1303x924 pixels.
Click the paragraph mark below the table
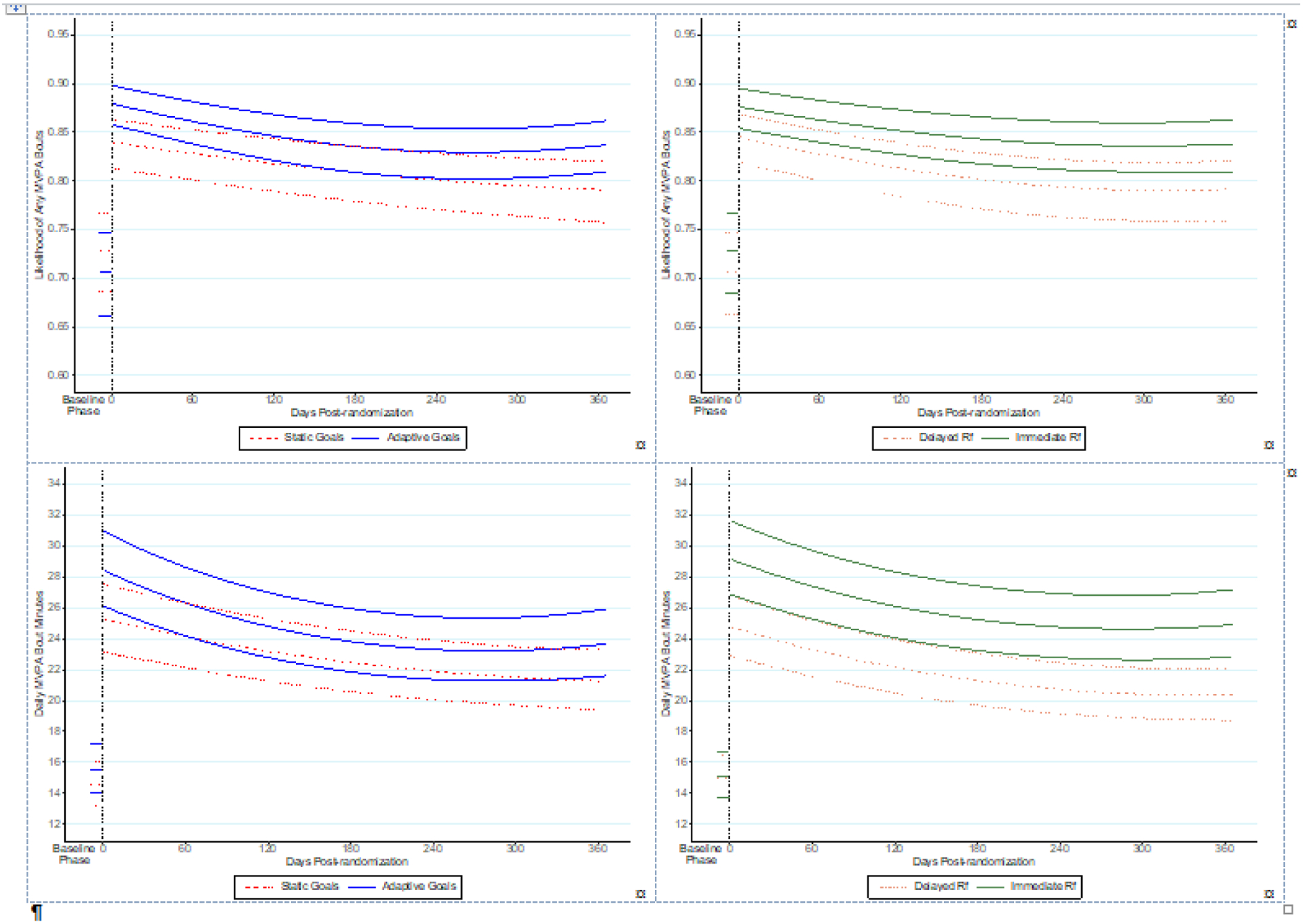37,912
